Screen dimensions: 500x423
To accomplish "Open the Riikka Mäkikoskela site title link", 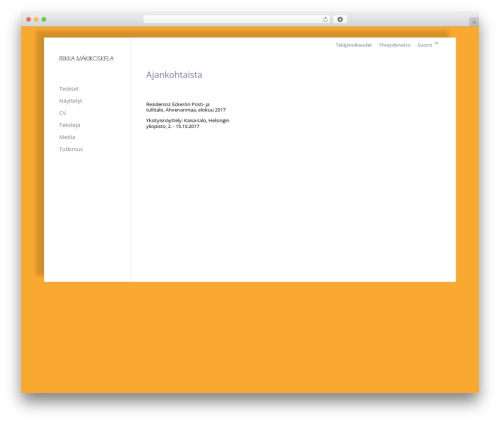I will [x=86, y=59].
